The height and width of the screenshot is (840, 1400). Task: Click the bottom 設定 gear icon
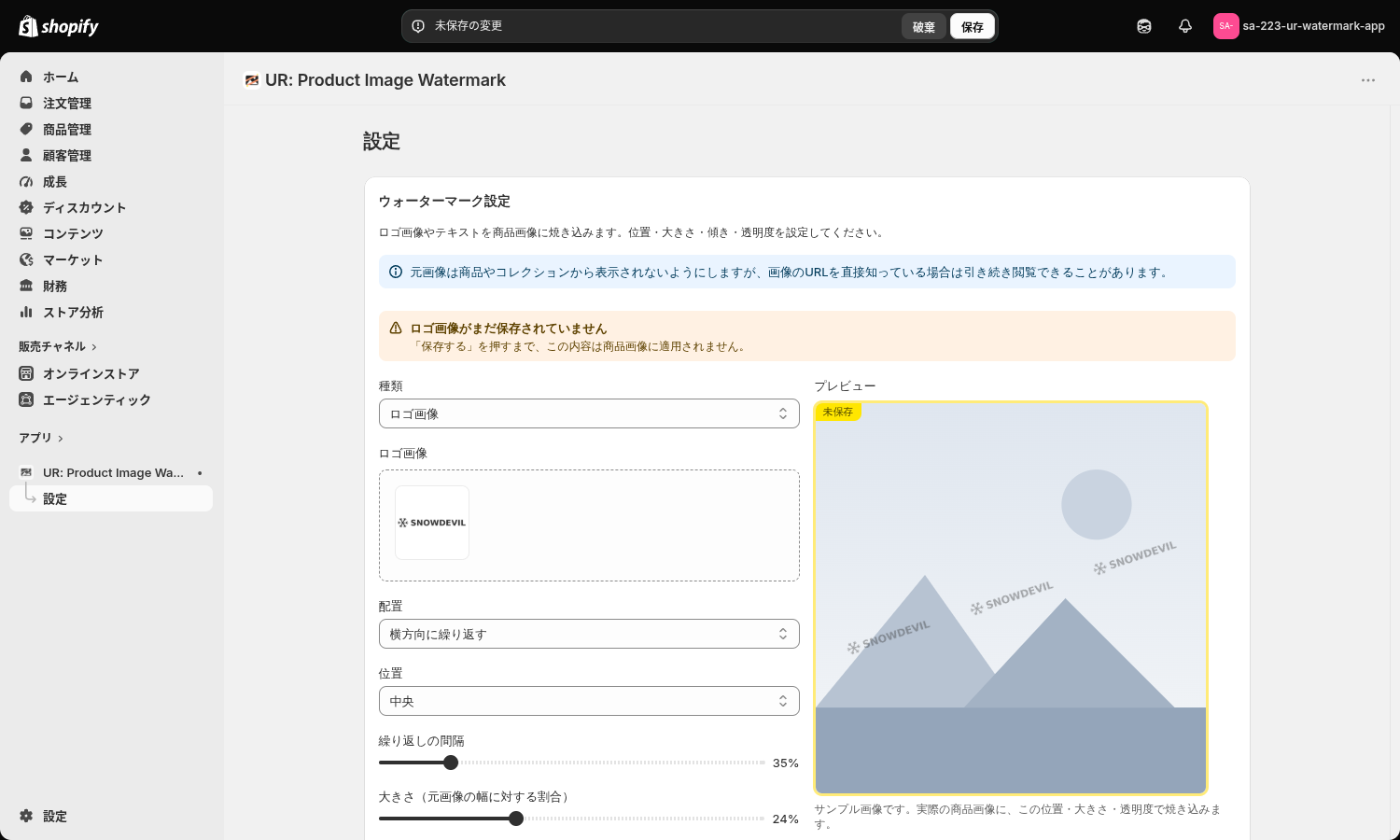point(26,816)
